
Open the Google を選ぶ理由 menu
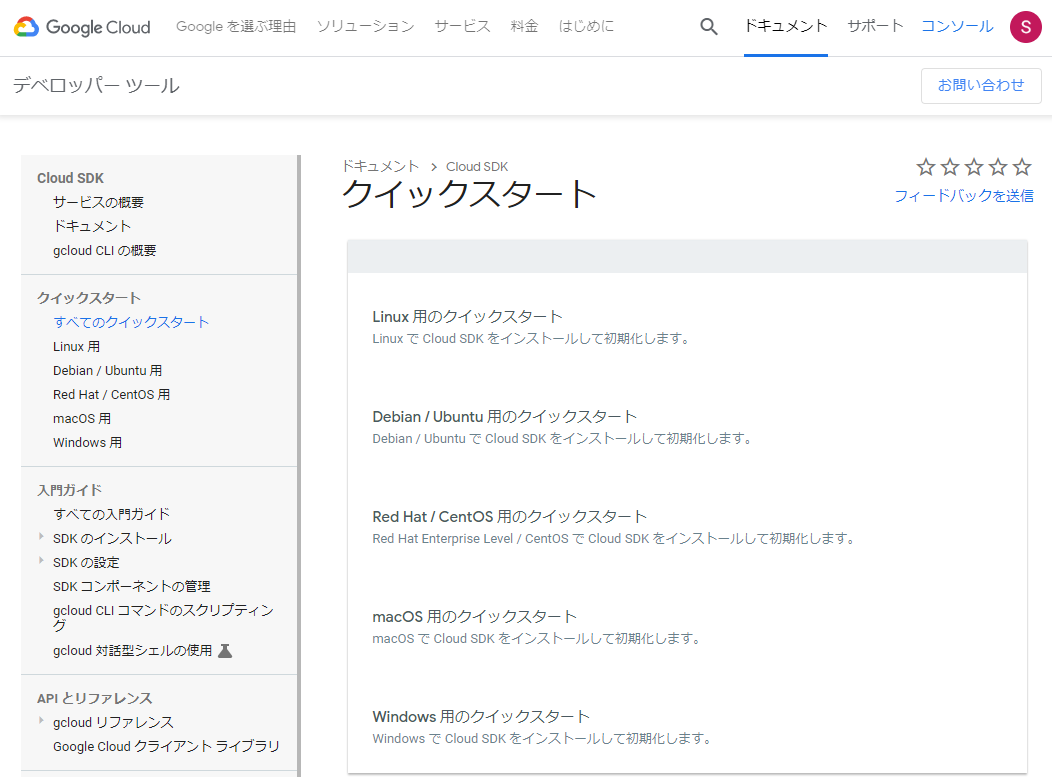coord(236,27)
